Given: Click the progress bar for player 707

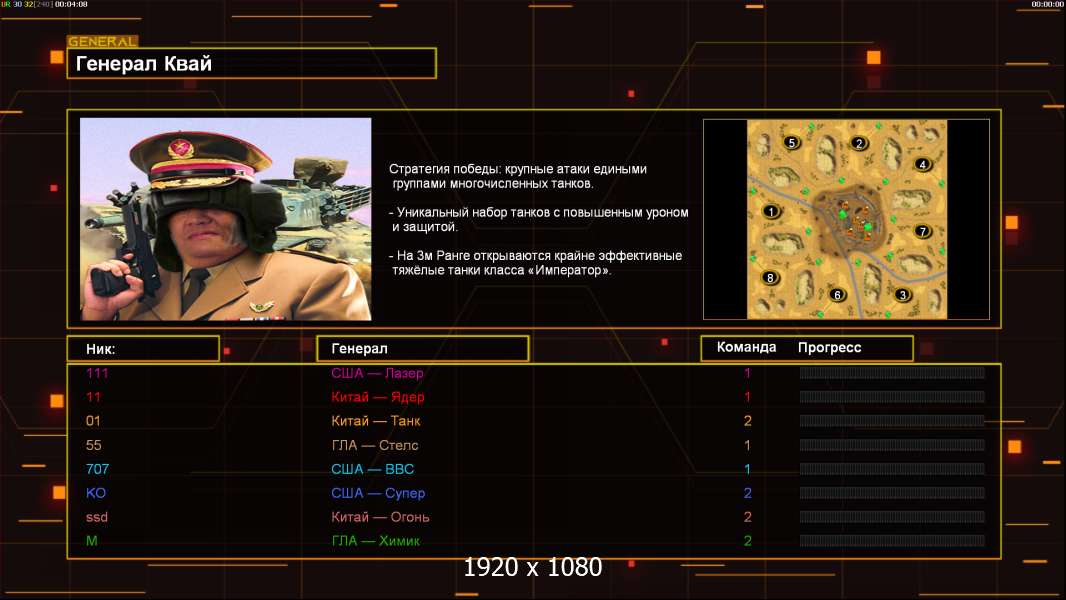Looking at the screenshot, I should coord(892,469).
